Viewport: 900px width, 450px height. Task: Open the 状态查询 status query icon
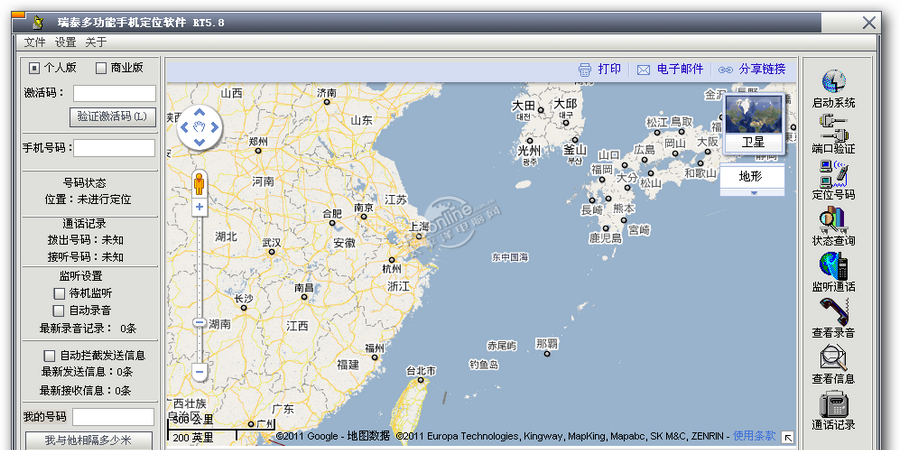(833, 220)
